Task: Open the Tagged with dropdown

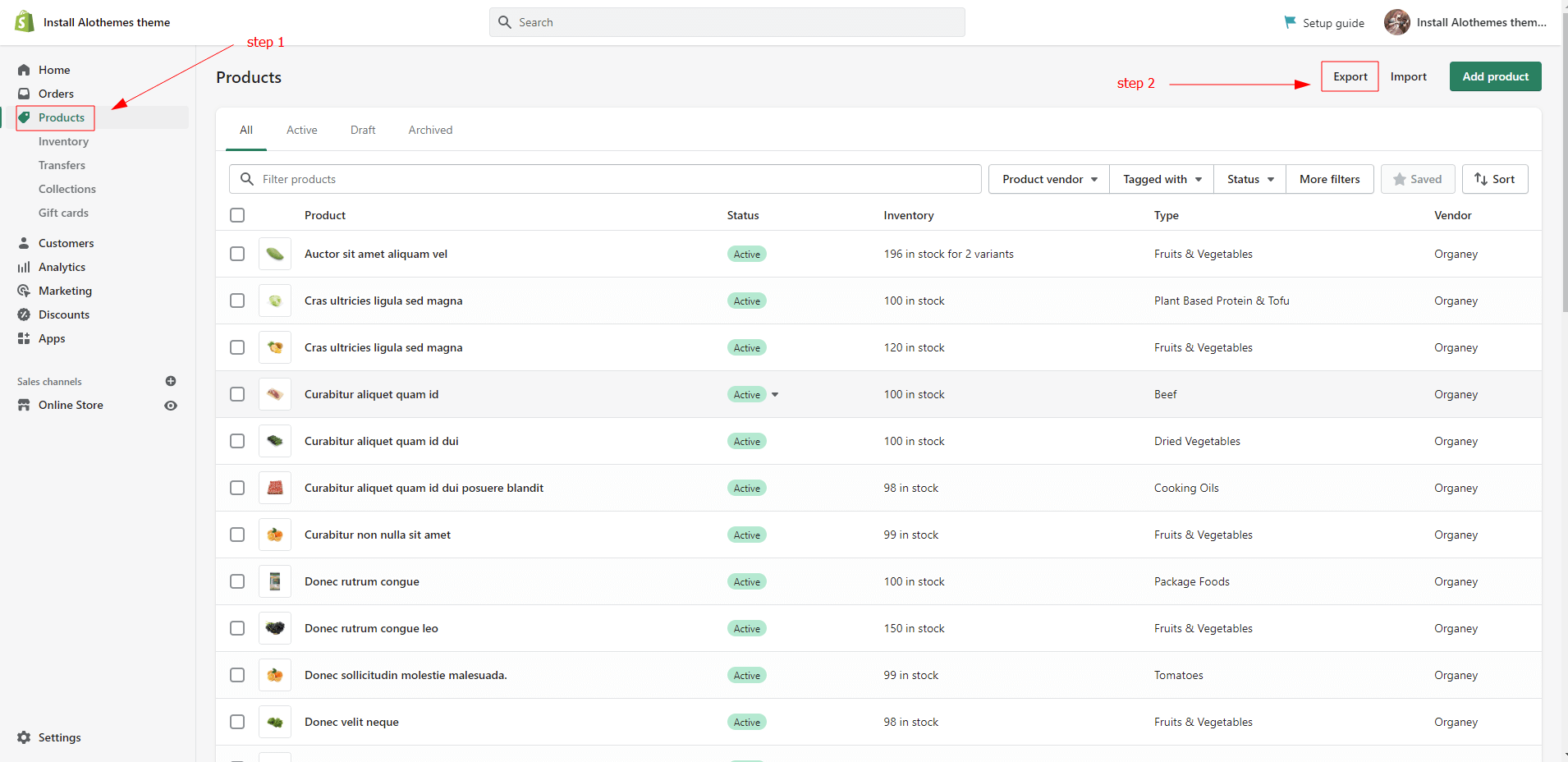Action: click(1162, 179)
